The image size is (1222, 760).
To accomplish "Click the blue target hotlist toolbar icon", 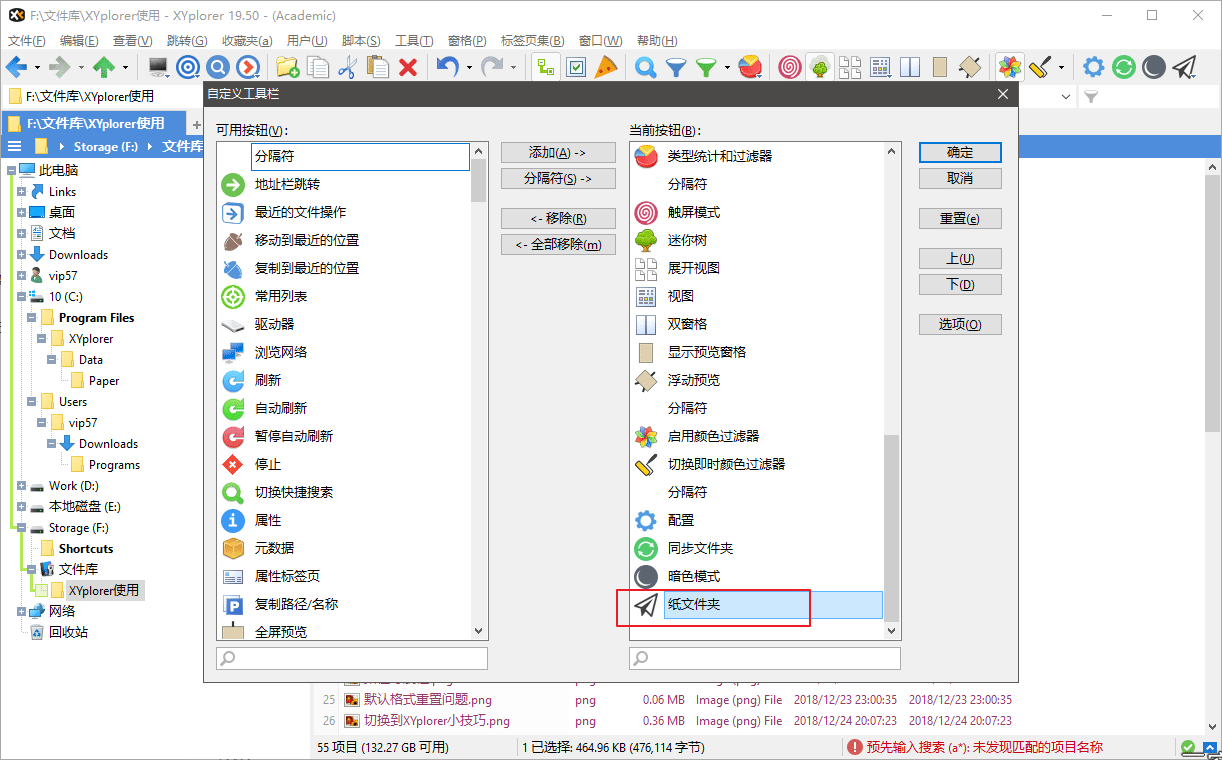I will [188, 67].
